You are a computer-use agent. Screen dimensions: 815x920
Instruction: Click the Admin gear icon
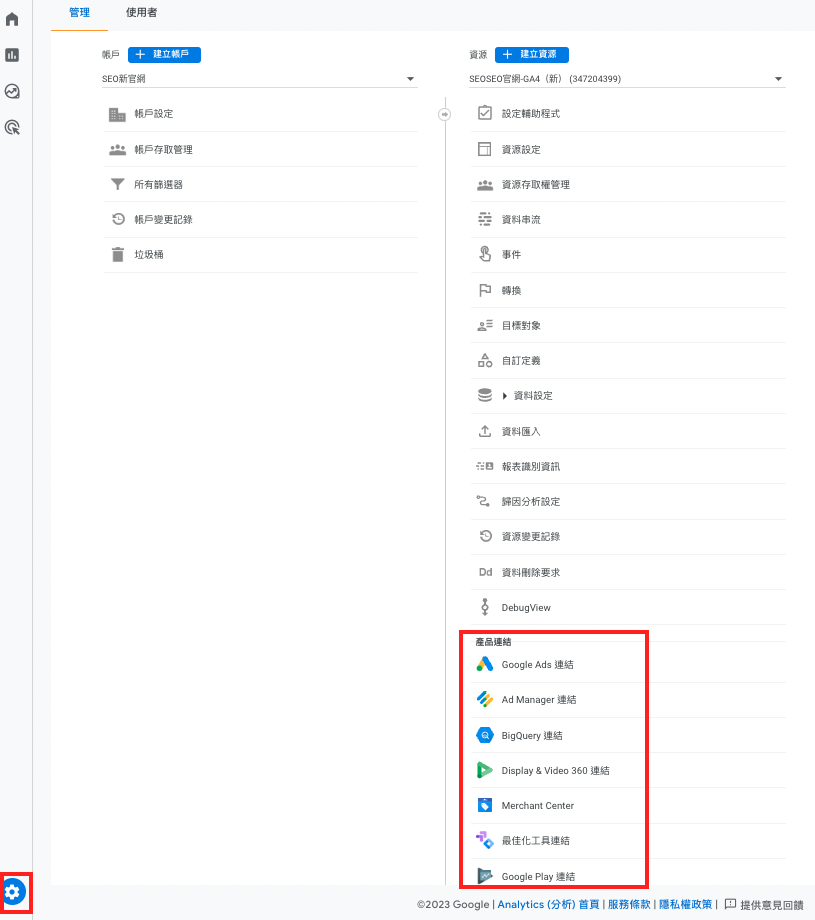point(13,892)
